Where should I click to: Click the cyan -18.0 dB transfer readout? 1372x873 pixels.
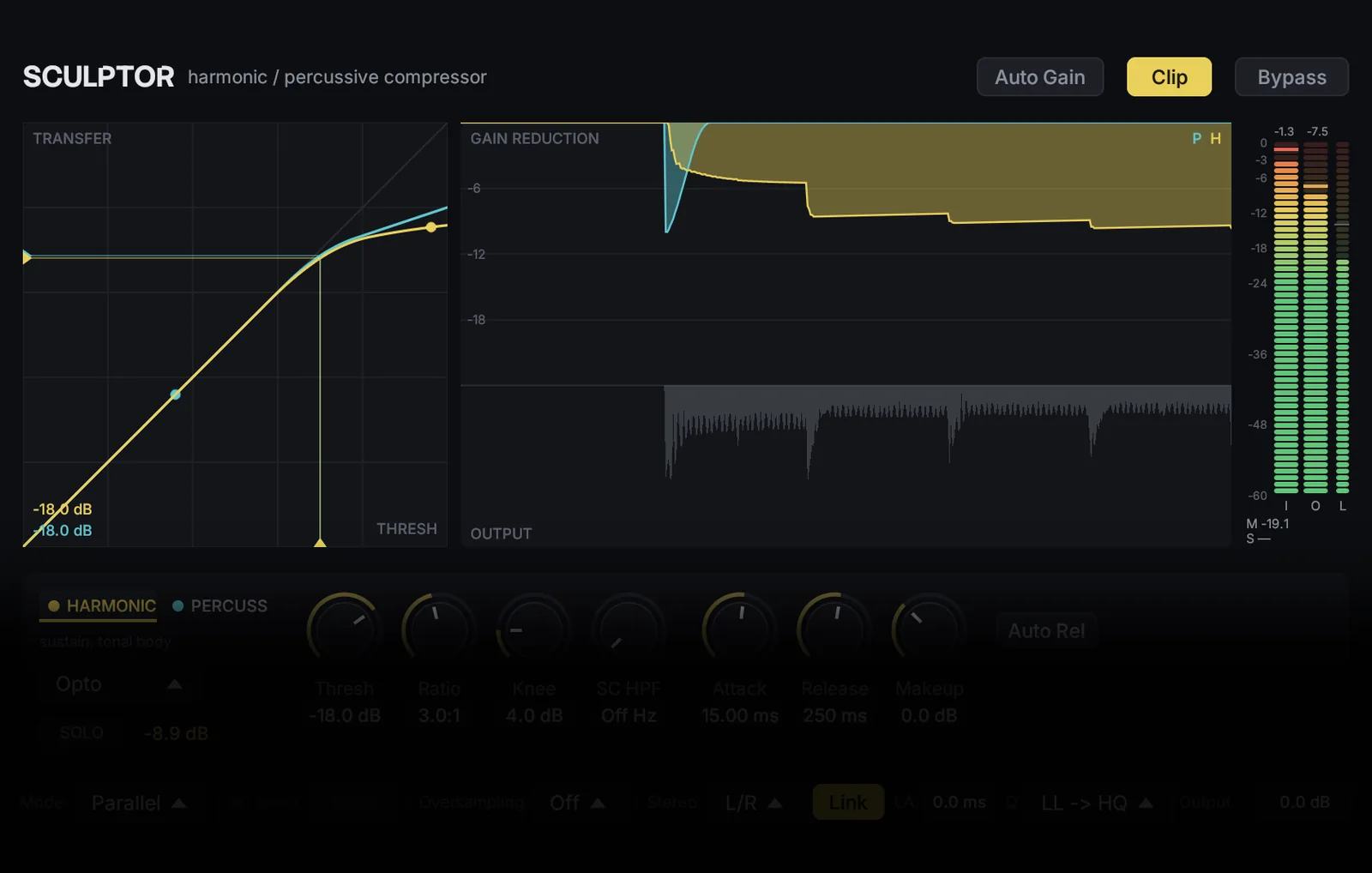pos(63,530)
